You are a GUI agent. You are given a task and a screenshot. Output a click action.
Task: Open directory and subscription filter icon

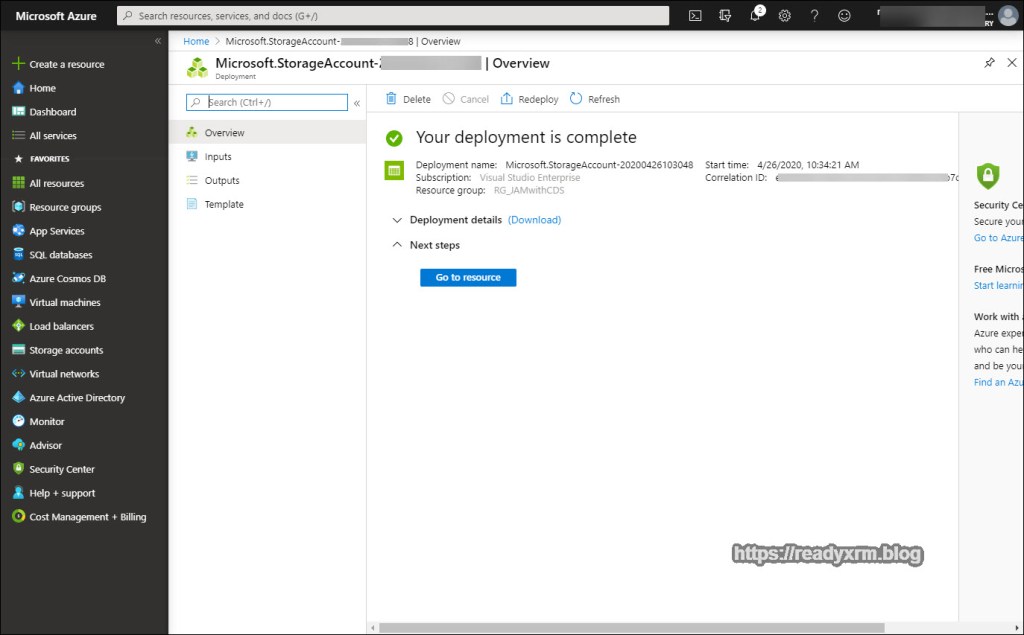pyautogui.click(x=725, y=16)
